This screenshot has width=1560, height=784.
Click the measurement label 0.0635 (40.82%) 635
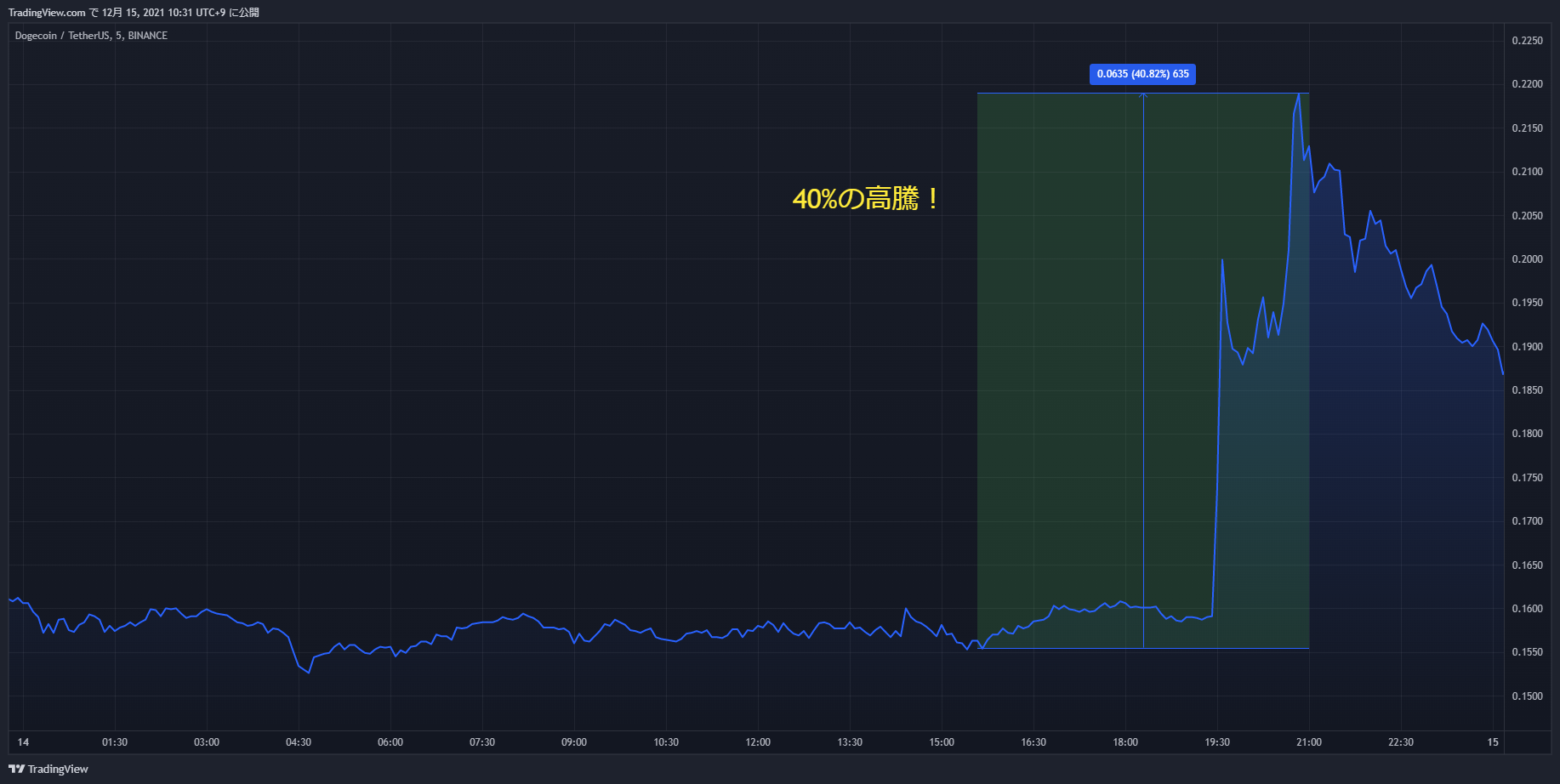pos(1142,74)
